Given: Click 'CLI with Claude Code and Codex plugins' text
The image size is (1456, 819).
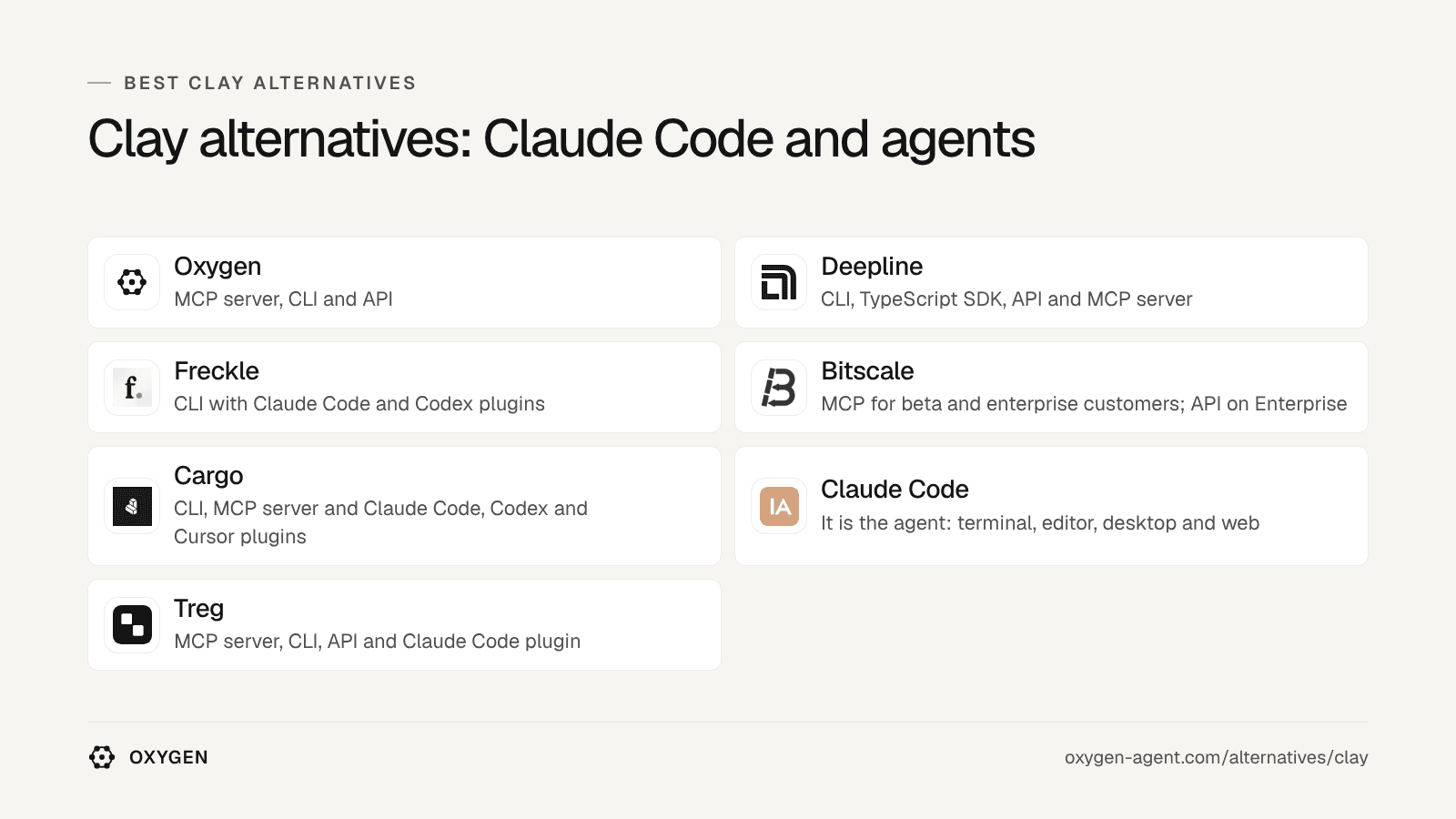Looking at the screenshot, I should (x=359, y=404).
